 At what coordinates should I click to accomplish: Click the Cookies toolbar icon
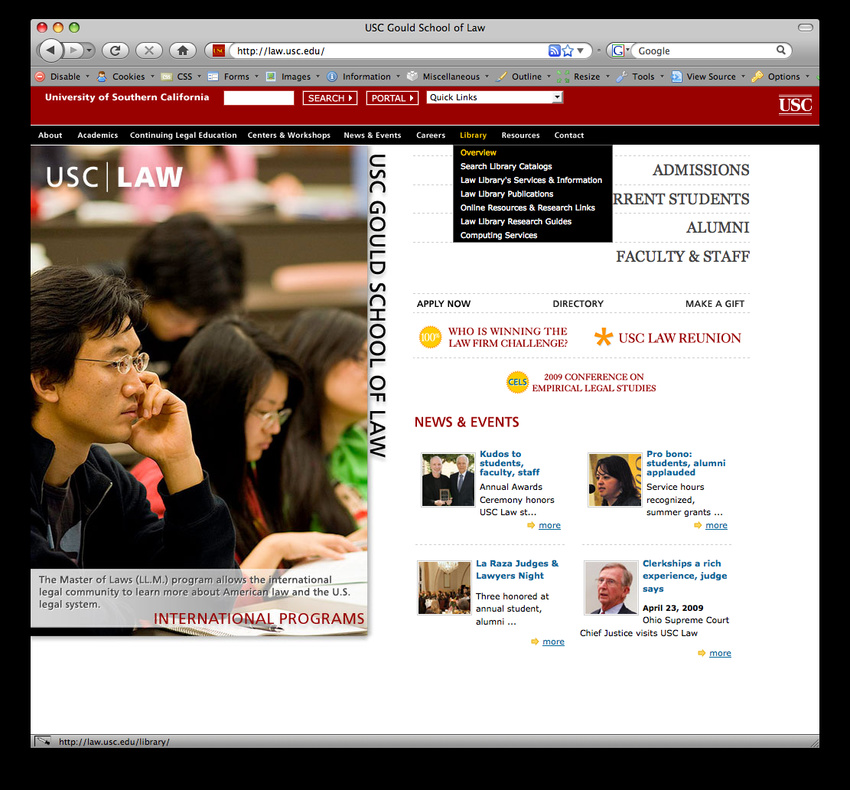click(x=101, y=76)
